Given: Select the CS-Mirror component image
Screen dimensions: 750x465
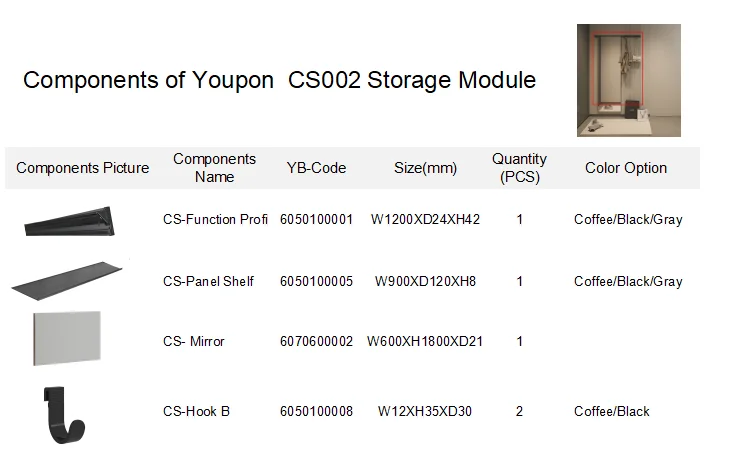Looking at the screenshot, I should coord(67,338).
